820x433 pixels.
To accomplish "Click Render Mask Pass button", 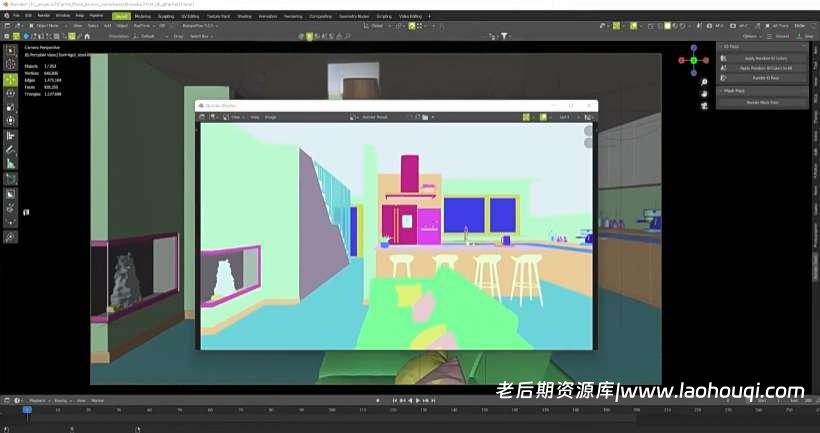I will pyautogui.click(x=762, y=102).
